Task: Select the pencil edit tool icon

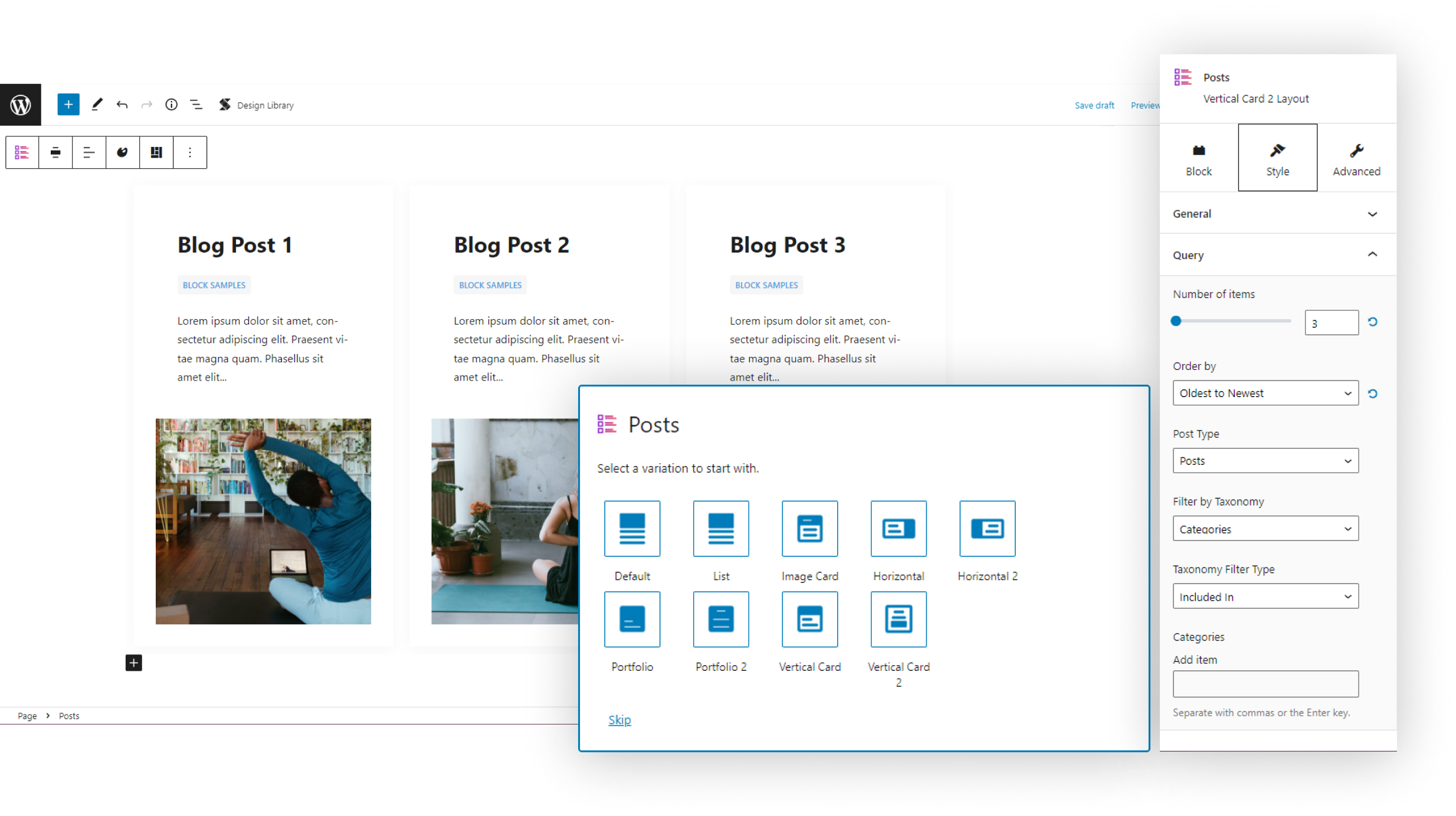Action: pyautogui.click(x=97, y=105)
